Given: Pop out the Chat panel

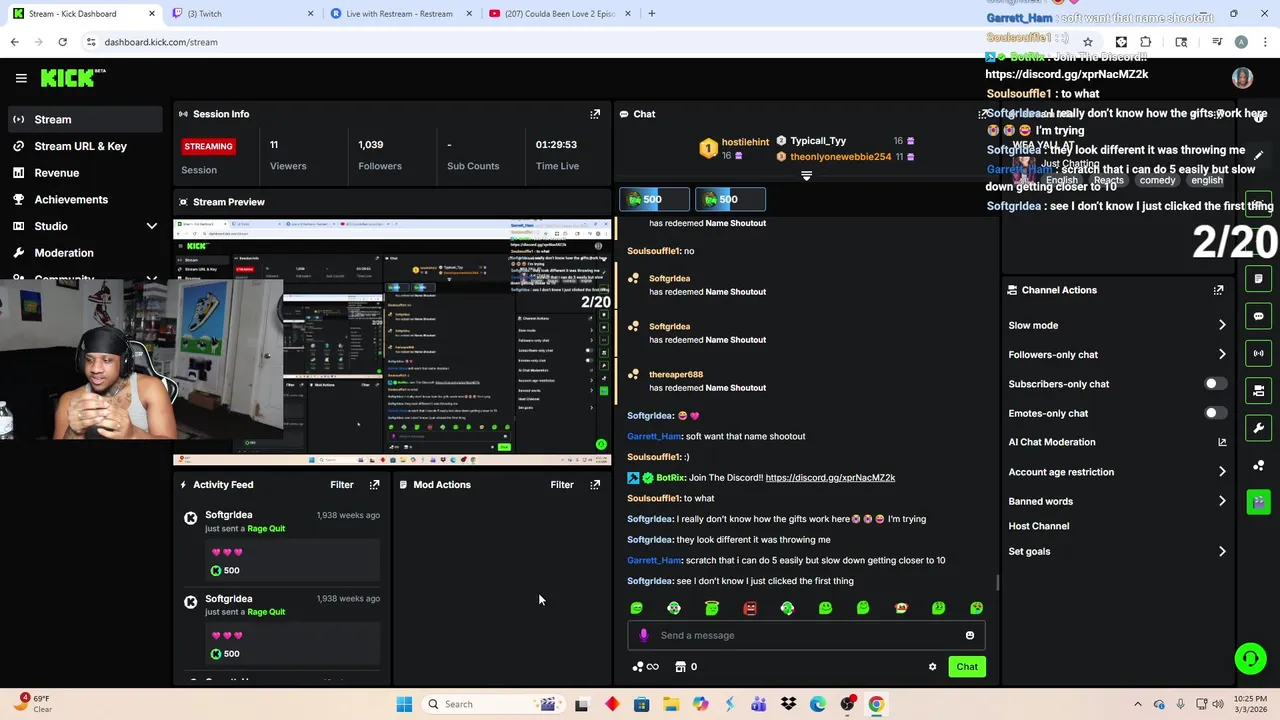Looking at the screenshot, I should tap(985, 114).
